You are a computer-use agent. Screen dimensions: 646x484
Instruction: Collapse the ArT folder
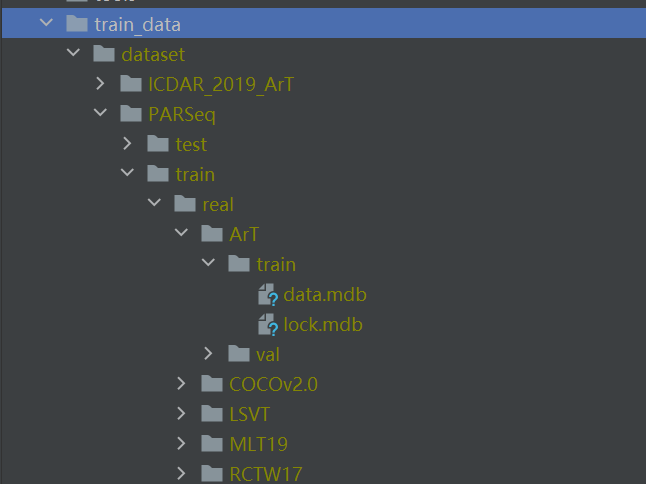click(x=181, y=234)
